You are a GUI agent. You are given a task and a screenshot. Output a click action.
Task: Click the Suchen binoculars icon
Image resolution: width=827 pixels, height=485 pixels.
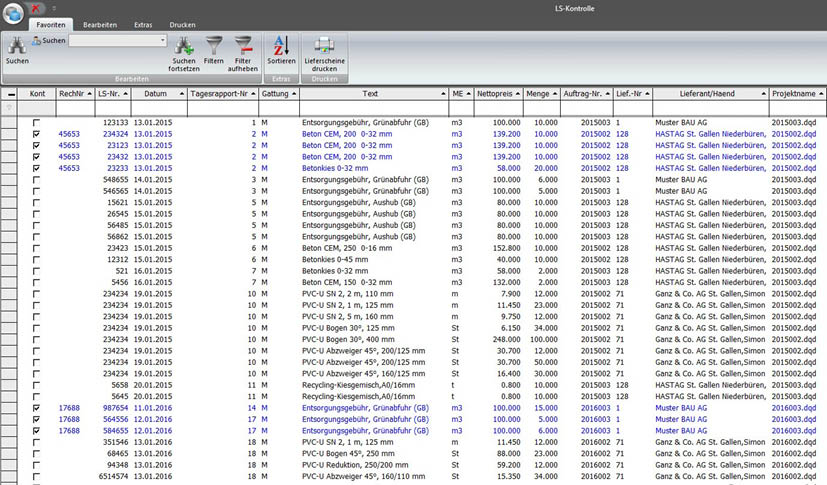(17, 45)
